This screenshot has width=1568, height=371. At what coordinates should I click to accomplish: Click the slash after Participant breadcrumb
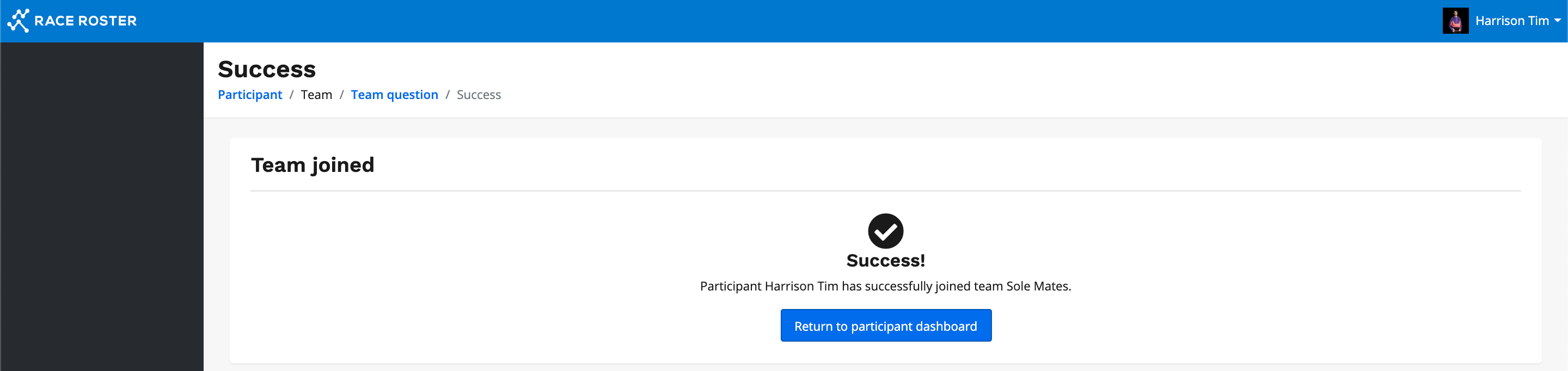(292, 95)
